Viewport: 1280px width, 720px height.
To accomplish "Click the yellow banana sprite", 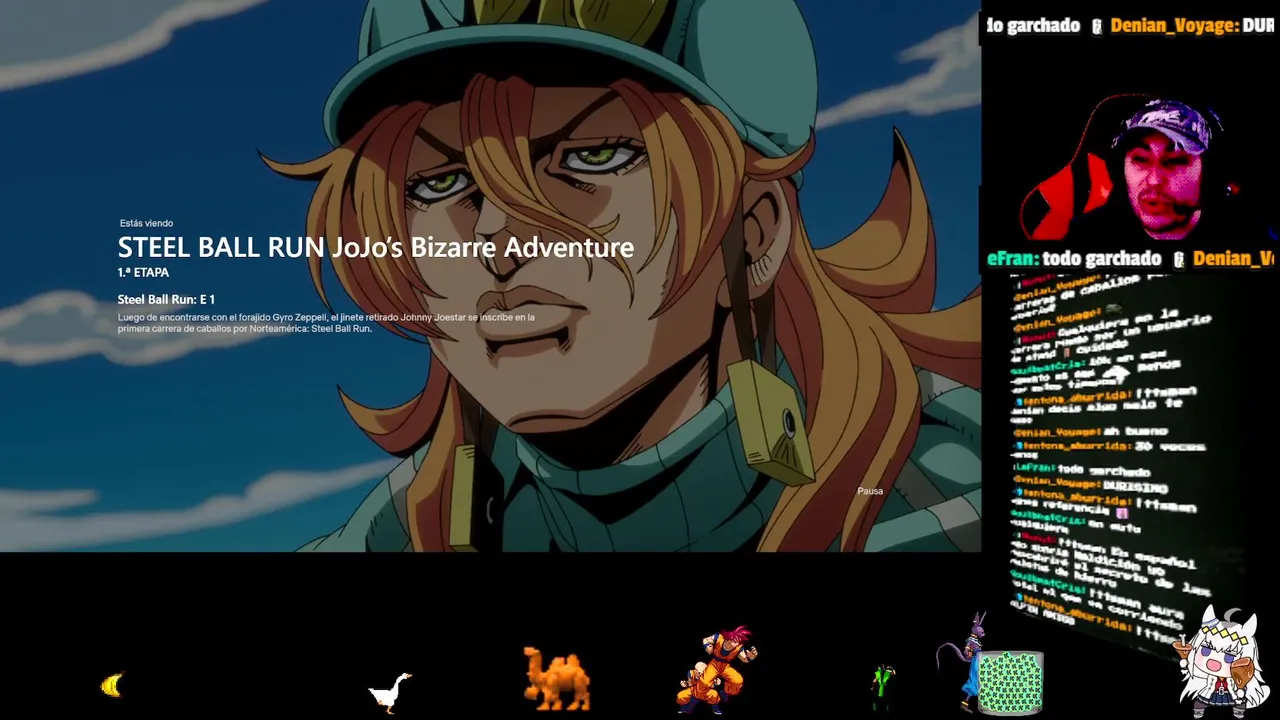I will click(x=112, y=685).
